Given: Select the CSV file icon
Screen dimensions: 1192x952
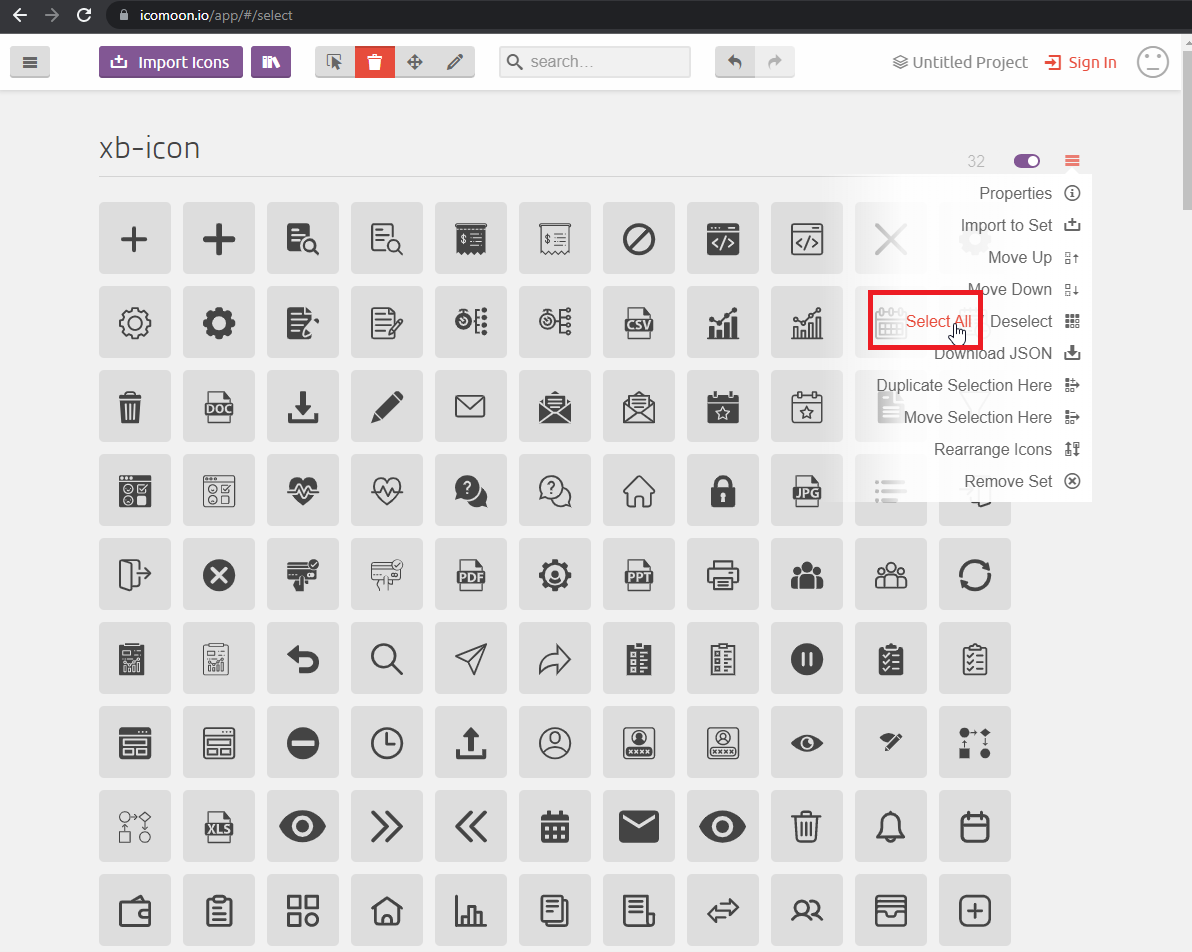Looking at the screenshot, I should coord(639,322).
